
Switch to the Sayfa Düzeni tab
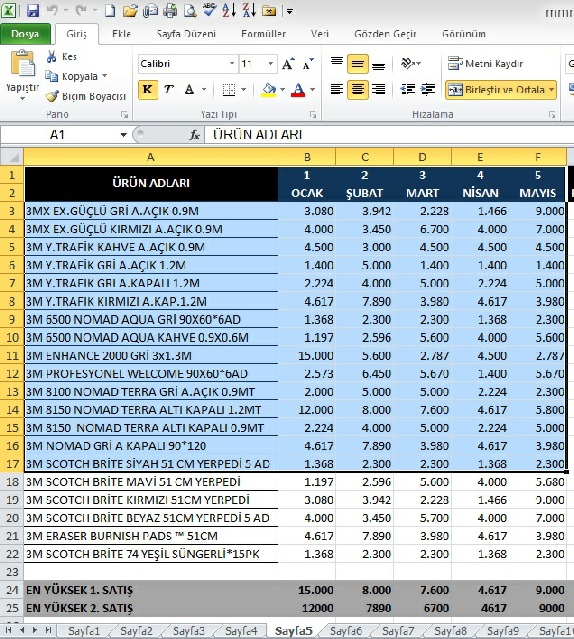[x=186, y=34]
